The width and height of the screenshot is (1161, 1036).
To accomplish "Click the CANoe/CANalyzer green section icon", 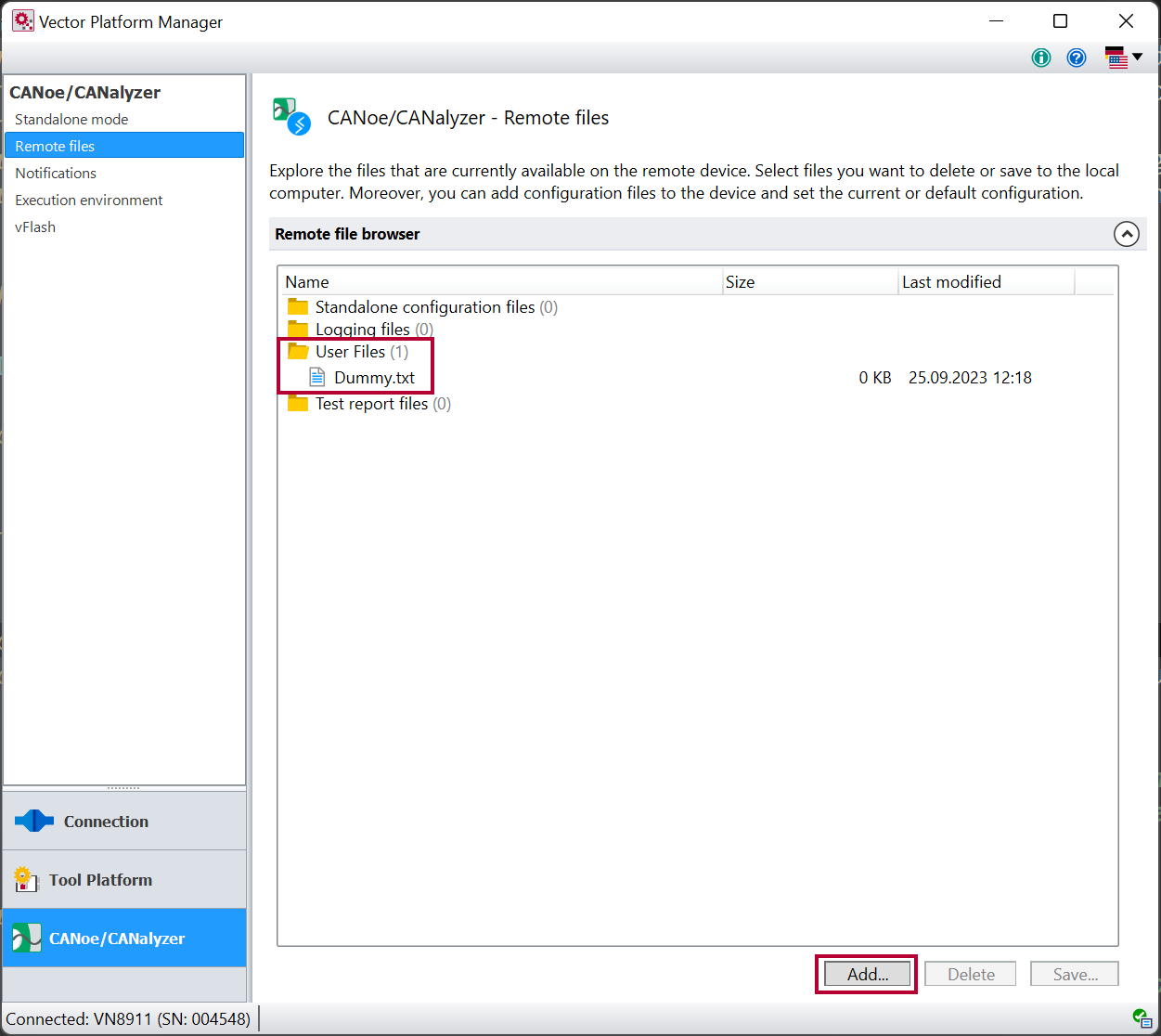I will click(x=27, y=938).
